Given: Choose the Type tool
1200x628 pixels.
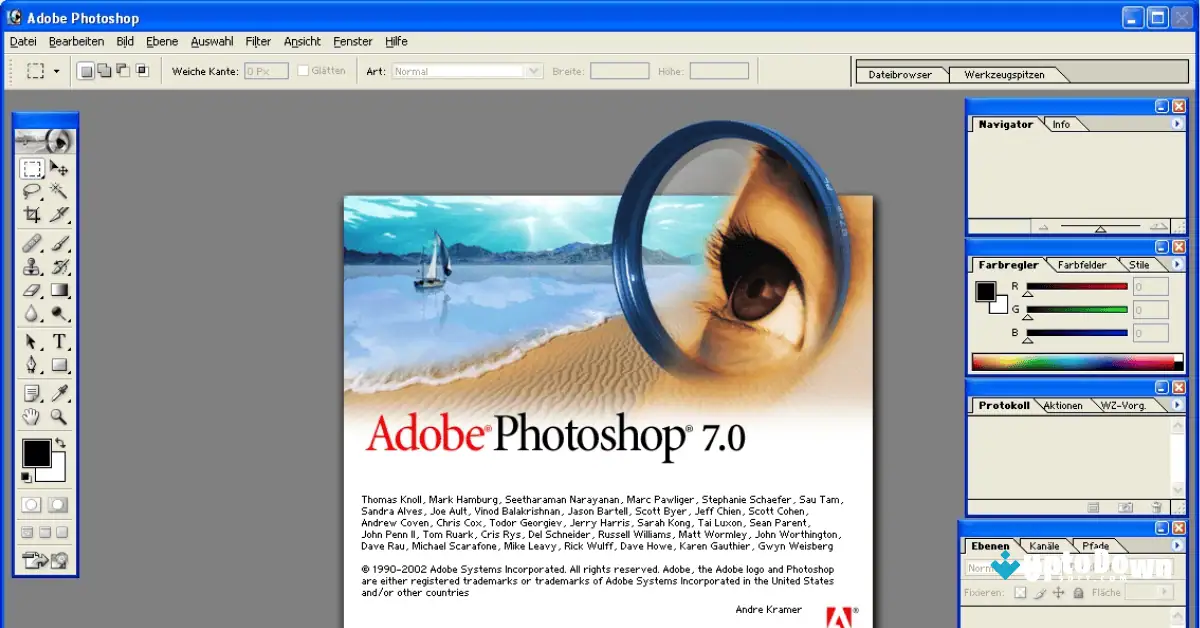Looking at the screenshot, I should click(x=59, y=340).
